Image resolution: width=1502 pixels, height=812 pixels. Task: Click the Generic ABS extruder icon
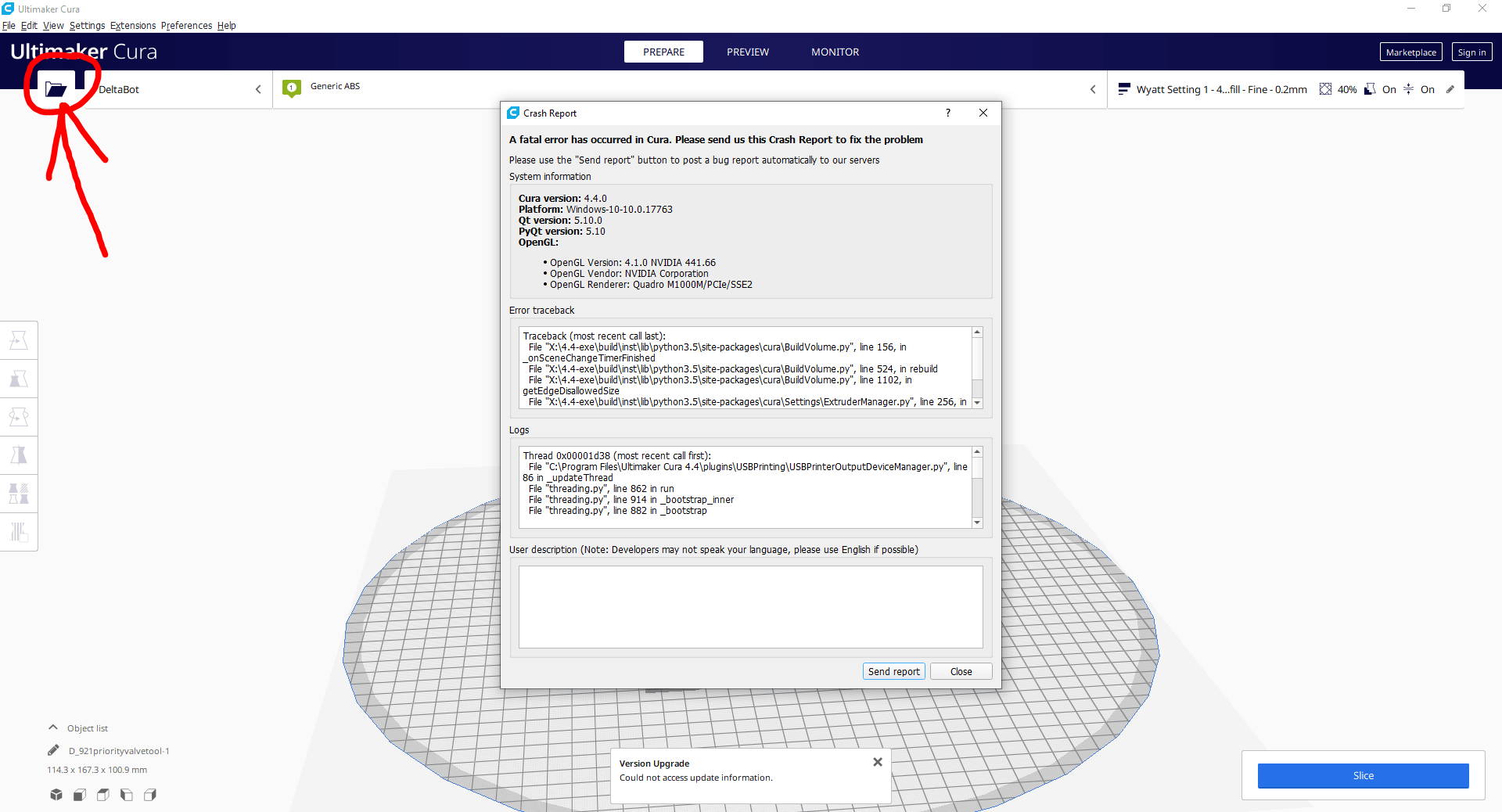coord(292,88)
